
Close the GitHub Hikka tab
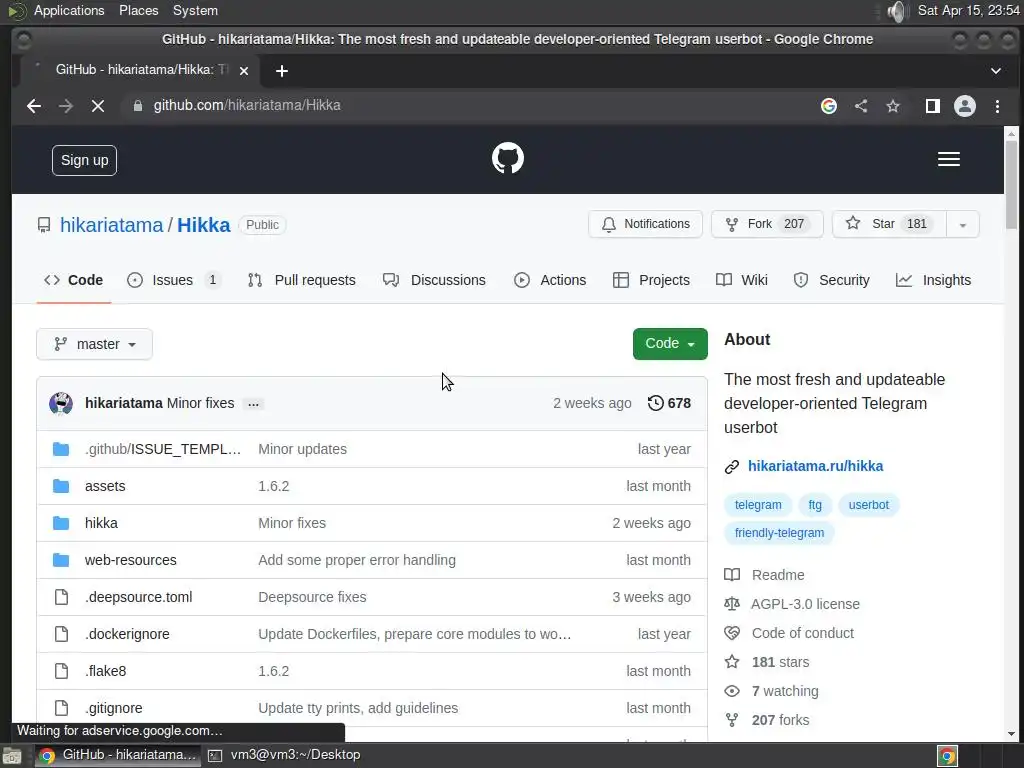point(244,71)
